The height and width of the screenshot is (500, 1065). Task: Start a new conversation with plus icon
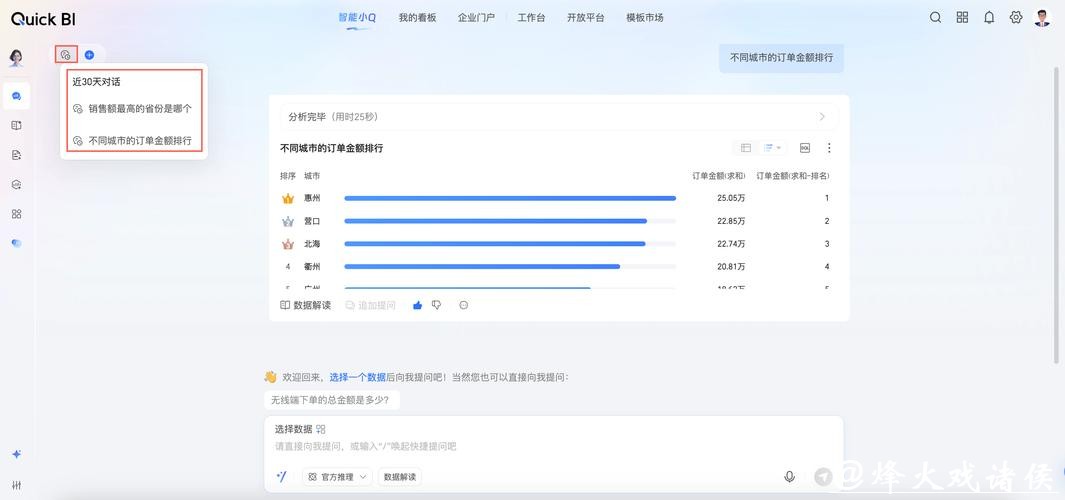pos(89,55)
